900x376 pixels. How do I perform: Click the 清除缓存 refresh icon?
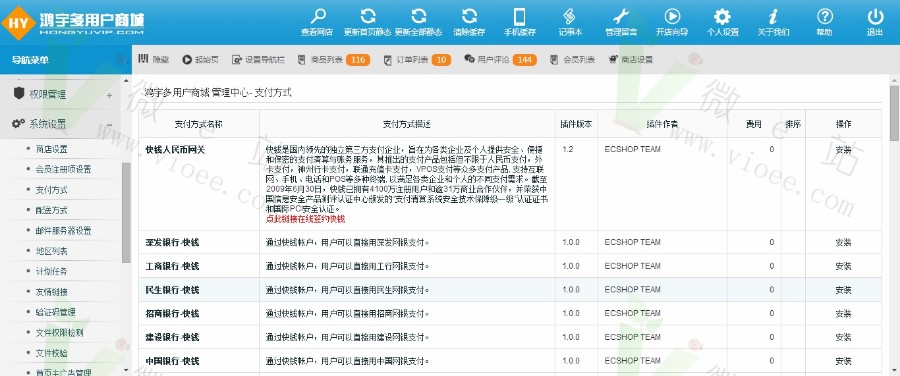coord(469,16)
